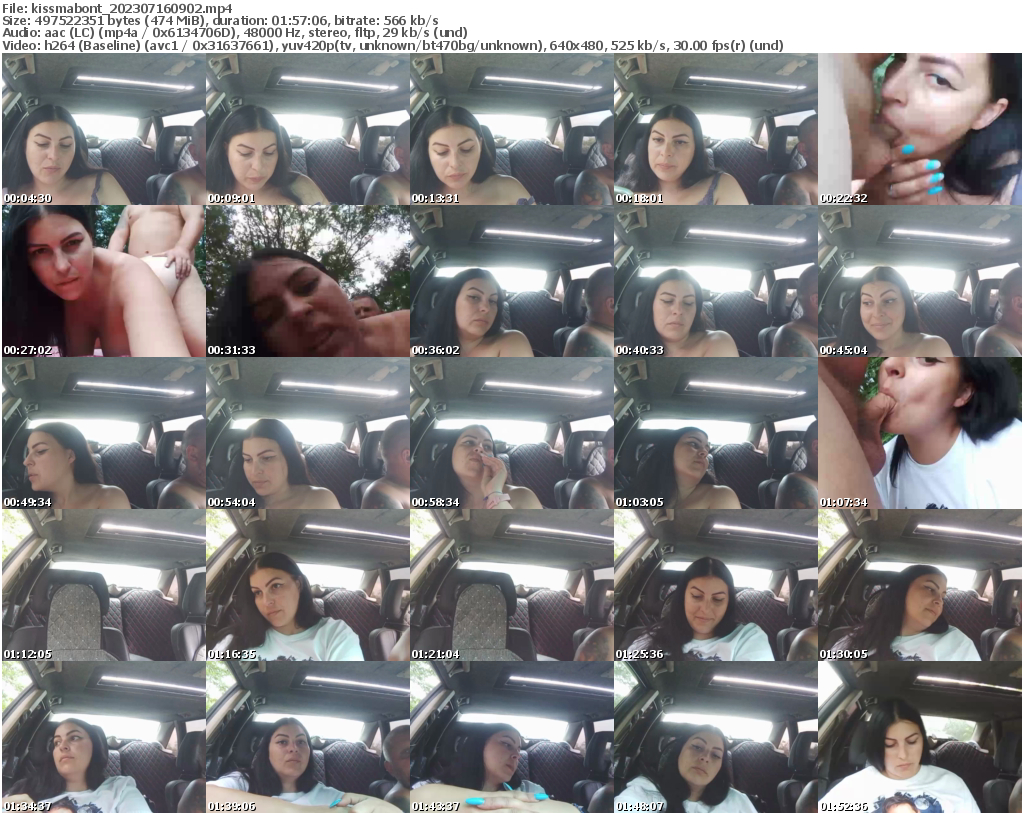The image size is (1024, 813).
Task: Open the thumbnail at timestamp 00:04:30
Action: point(104,128)
